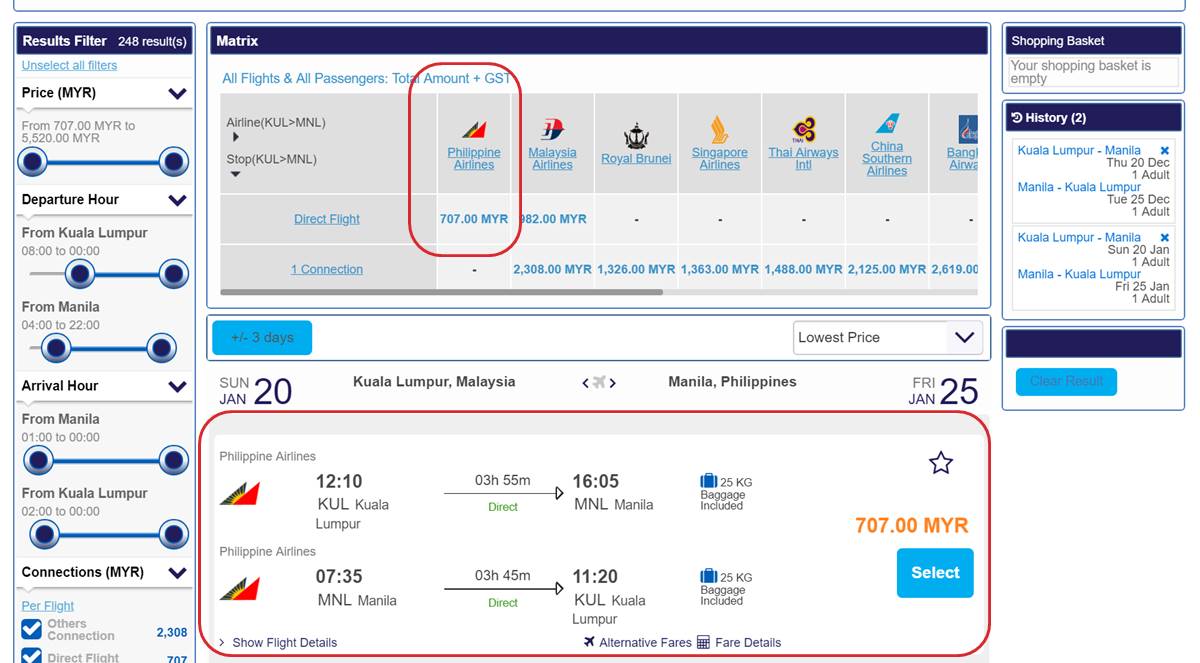Screen dimensions: 1200x663
Task: Click the Price maximum slider handle
Action: pos(174,161)
